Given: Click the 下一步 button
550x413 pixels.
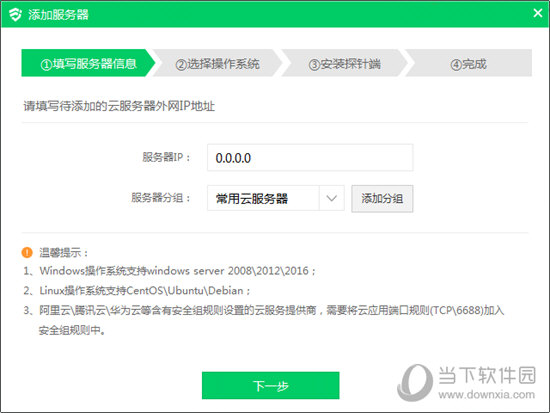Looking at the screenshot, I should tap(270, 385).
